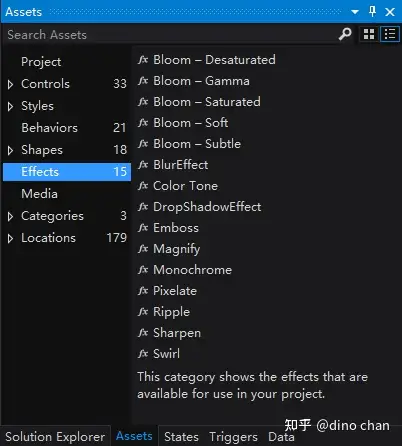Switch to the Triggers tab

tap(233, 437)
